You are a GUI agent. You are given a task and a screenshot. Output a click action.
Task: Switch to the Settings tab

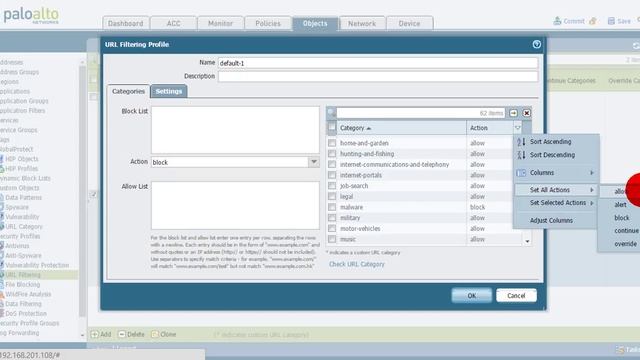point(169,91)
